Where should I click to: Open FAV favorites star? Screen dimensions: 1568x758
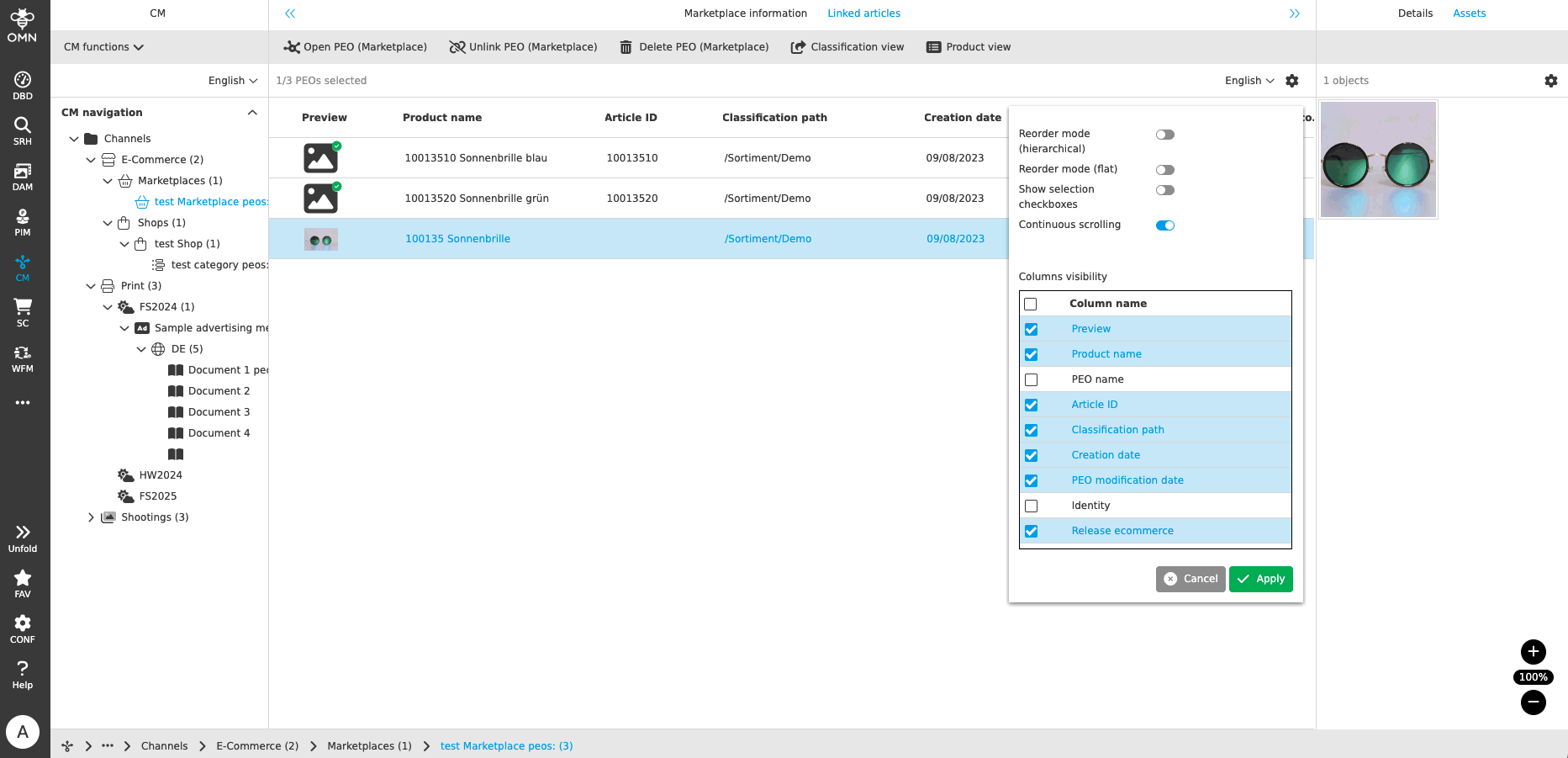[x=23, y=583]
